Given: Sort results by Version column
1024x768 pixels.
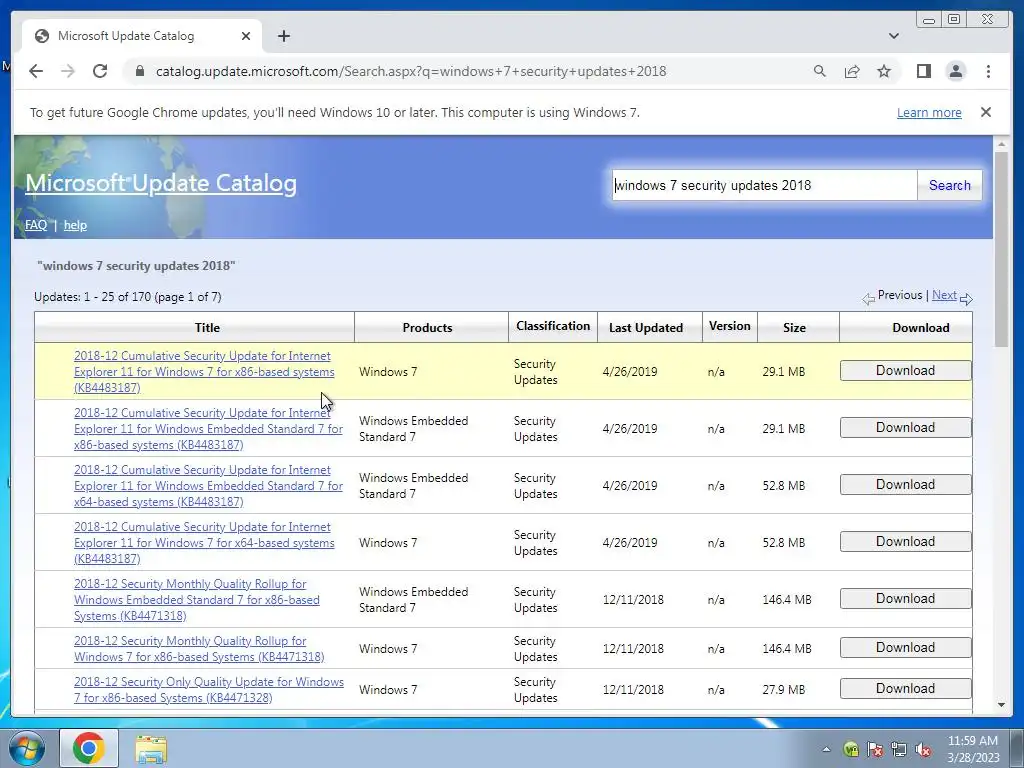Looking at the screenshot, I should click(729, 326).
